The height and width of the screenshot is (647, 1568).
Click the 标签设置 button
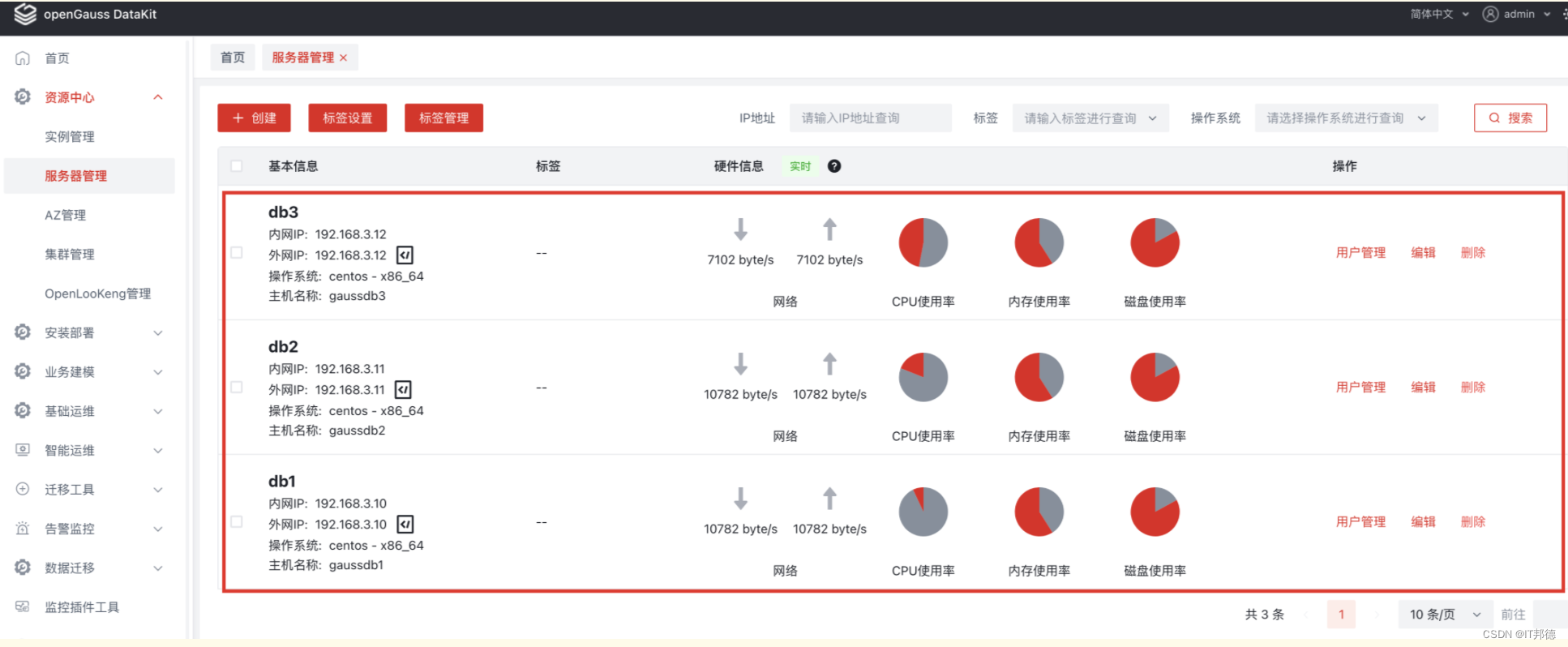coord(348,118)
